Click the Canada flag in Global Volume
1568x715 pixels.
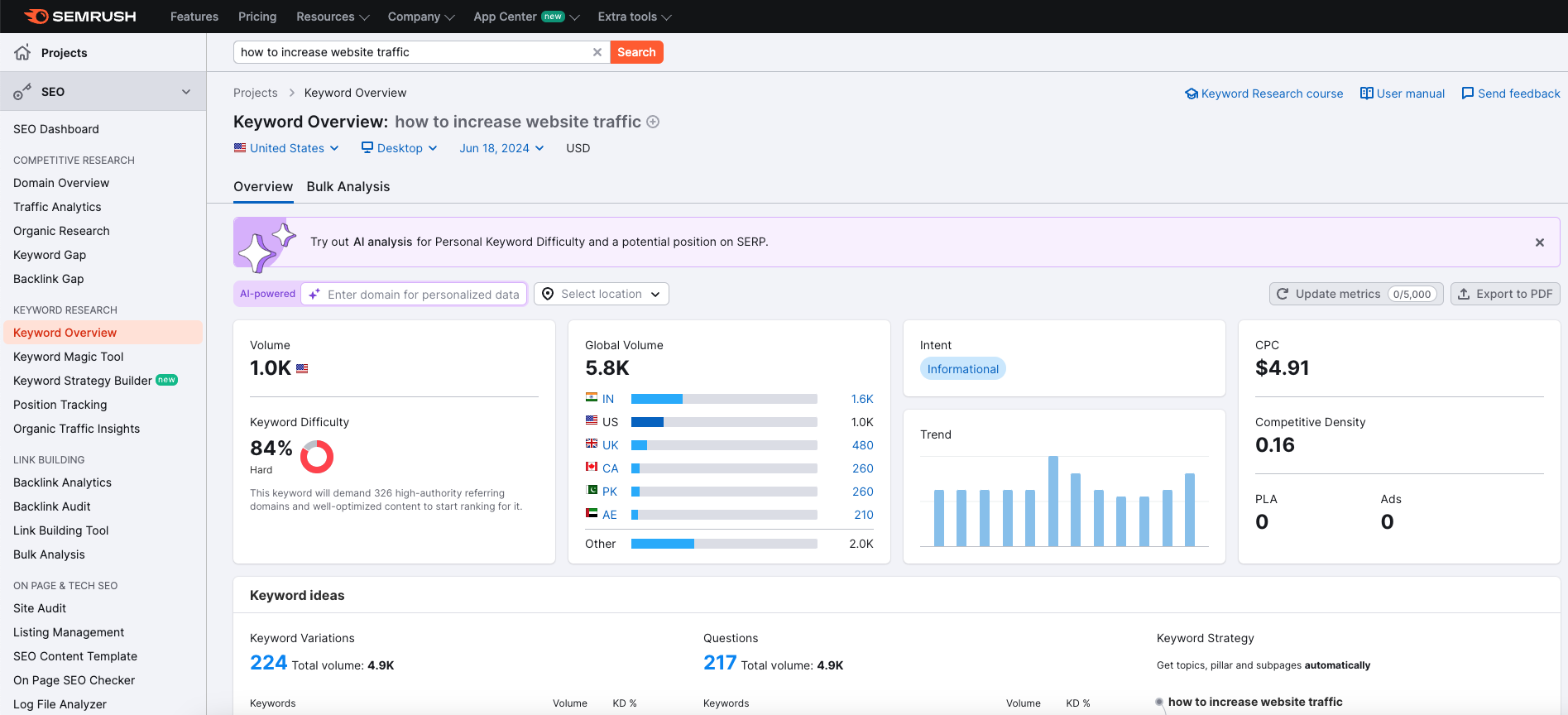(592, 468)
